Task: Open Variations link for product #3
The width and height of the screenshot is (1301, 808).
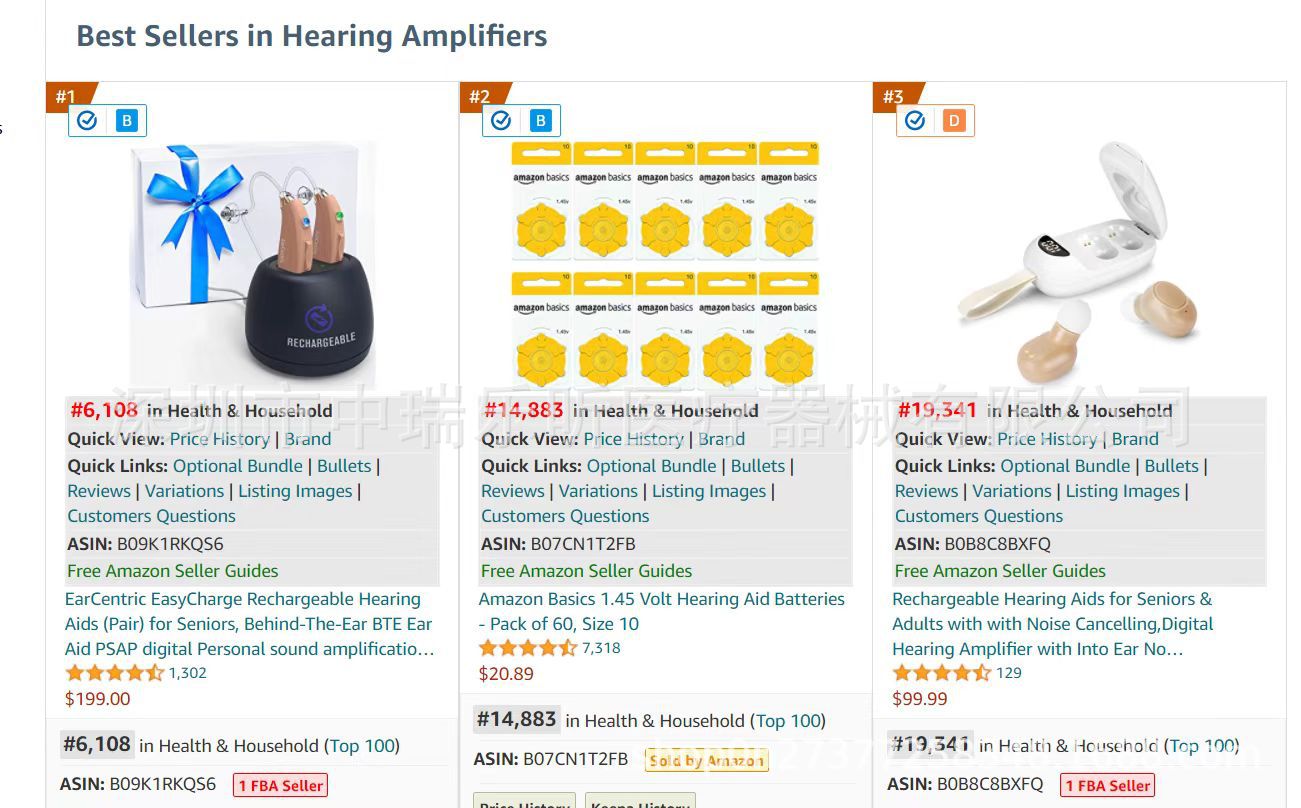Action: coord(1012,491)
